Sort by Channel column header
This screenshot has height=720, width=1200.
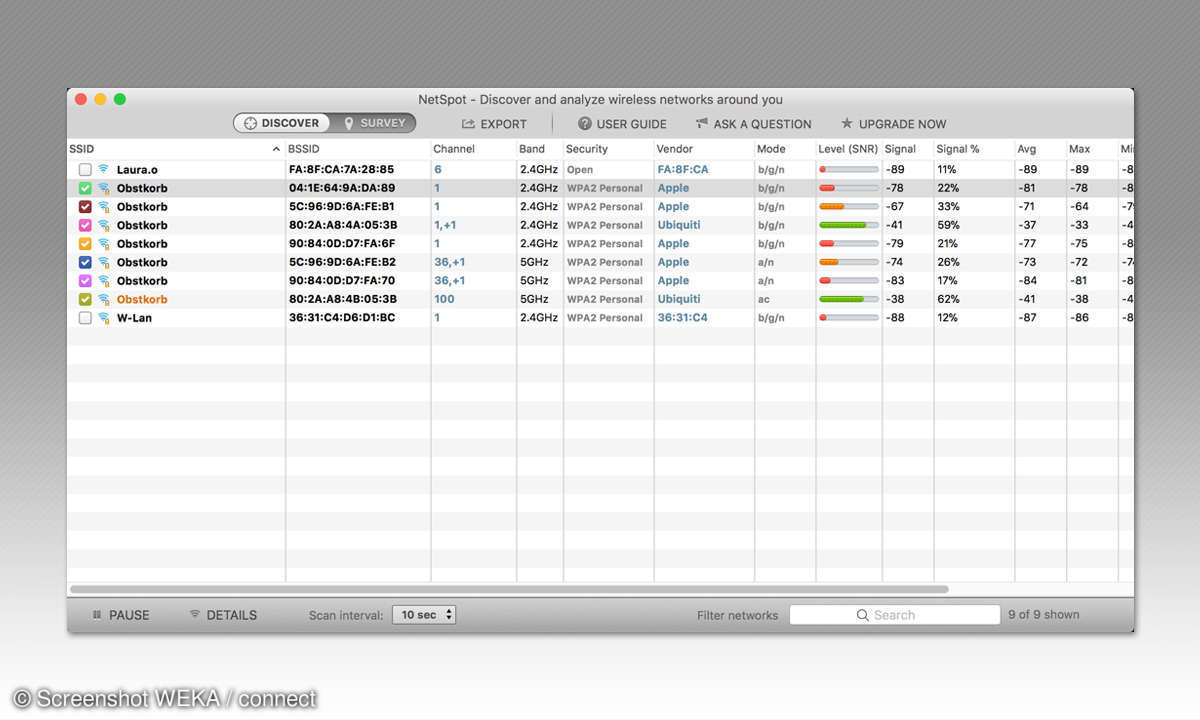(x=474, y=149)
